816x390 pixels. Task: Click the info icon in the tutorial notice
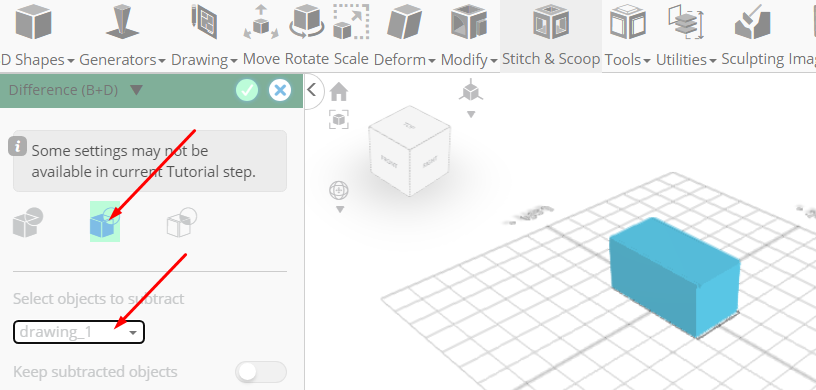tap(18, 146)
